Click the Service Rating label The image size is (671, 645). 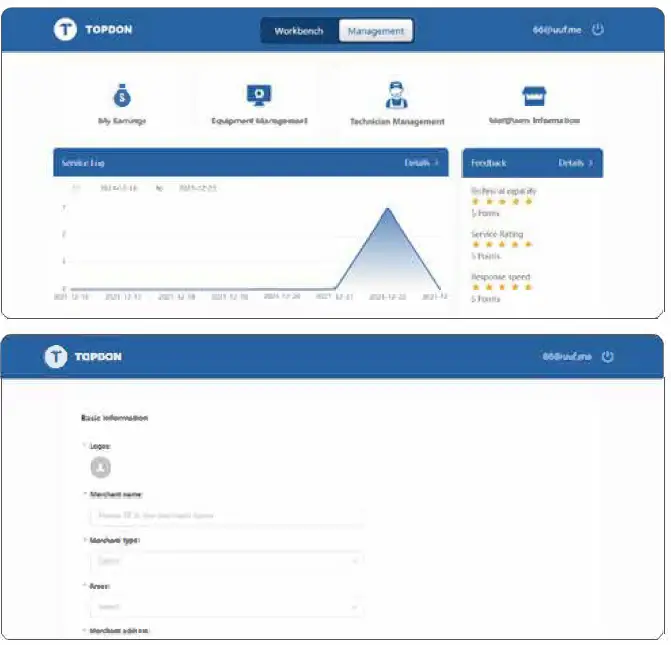click(x=497, y=234)
